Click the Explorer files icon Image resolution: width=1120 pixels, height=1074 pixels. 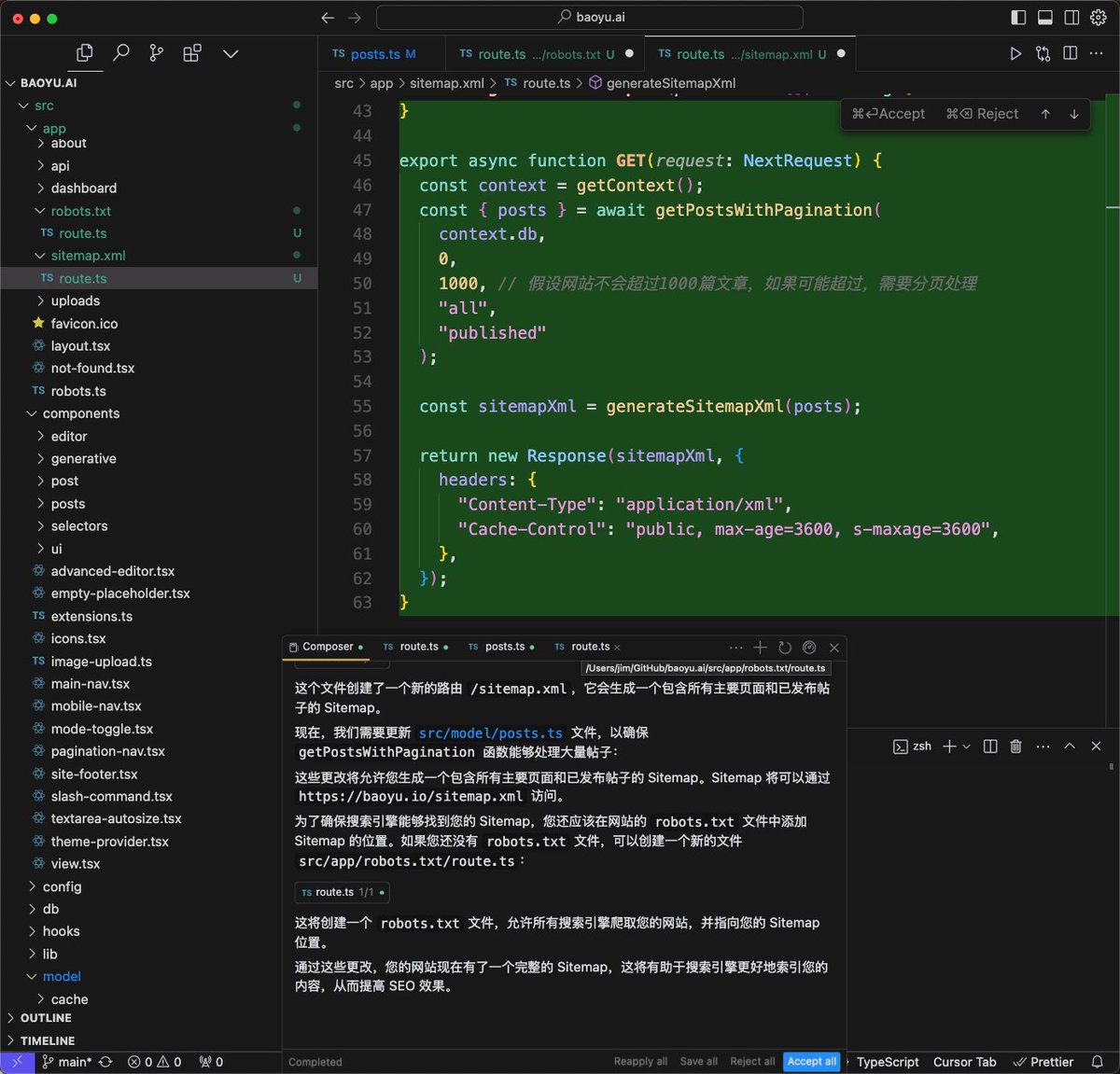pos(85,53)
